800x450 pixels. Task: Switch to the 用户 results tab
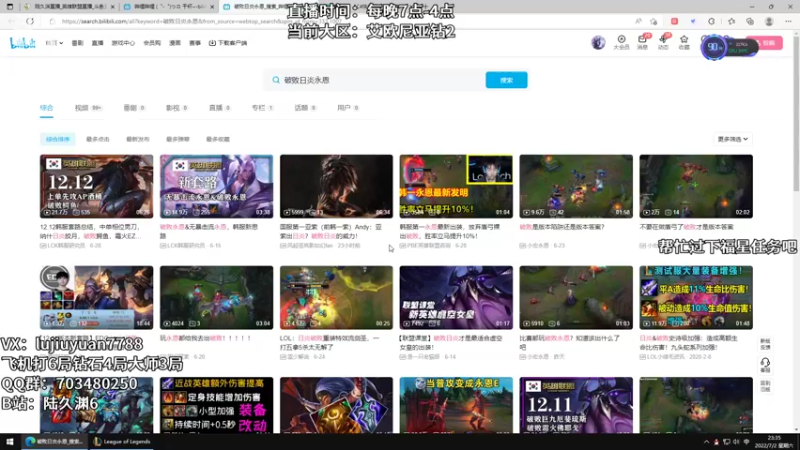pyautogui.click(x=348, y=108)
